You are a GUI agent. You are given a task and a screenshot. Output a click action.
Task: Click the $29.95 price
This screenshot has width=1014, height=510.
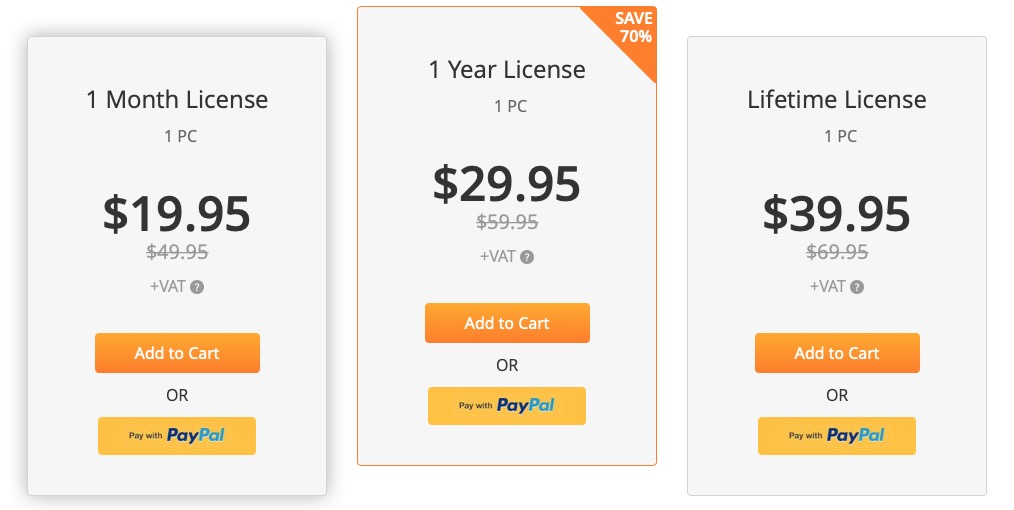(507, 184)
